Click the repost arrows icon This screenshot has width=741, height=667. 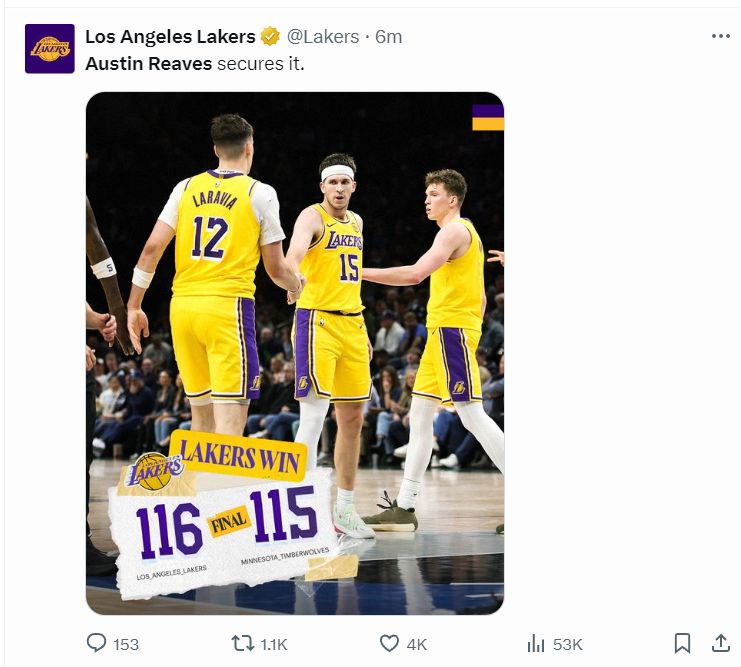[242, 643]
